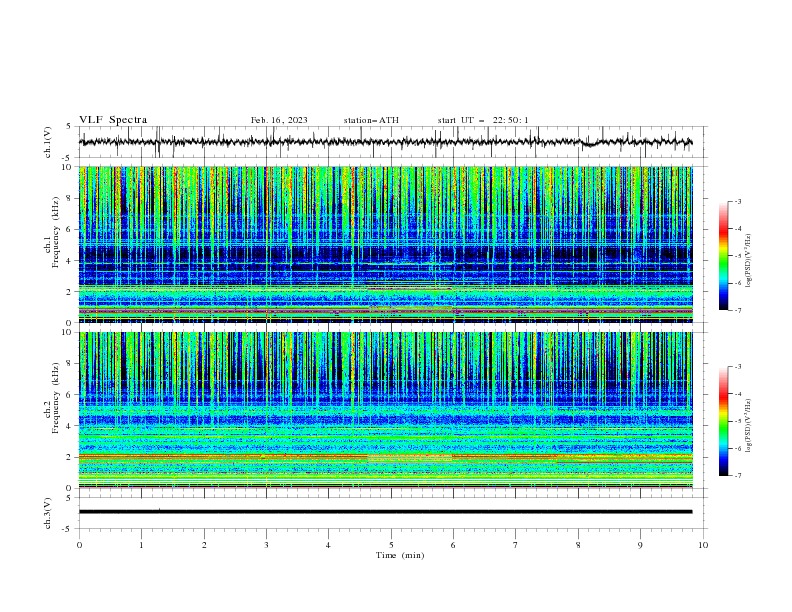Click the "-7" tick on ch.1 colorbar
This screenshot has height=612, width=792.
tap(737, 310)
